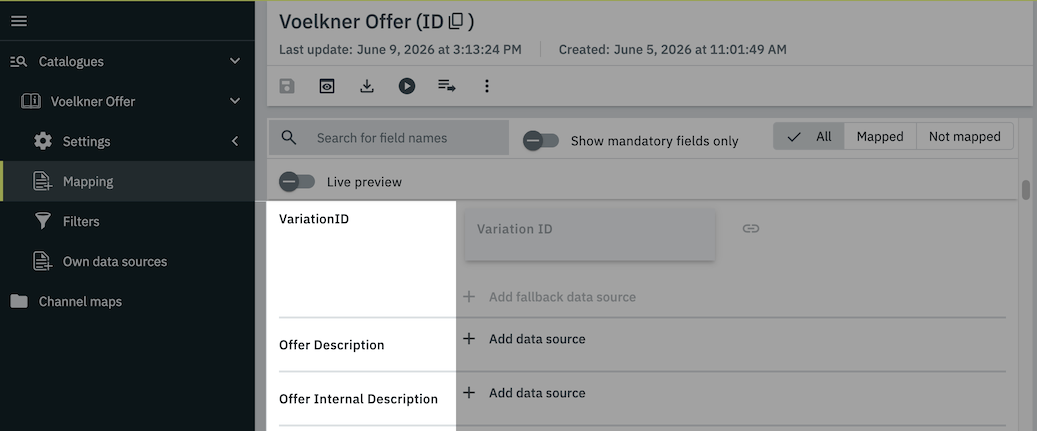
Task: Show only Not mapped fields
Action: [964, 136]
